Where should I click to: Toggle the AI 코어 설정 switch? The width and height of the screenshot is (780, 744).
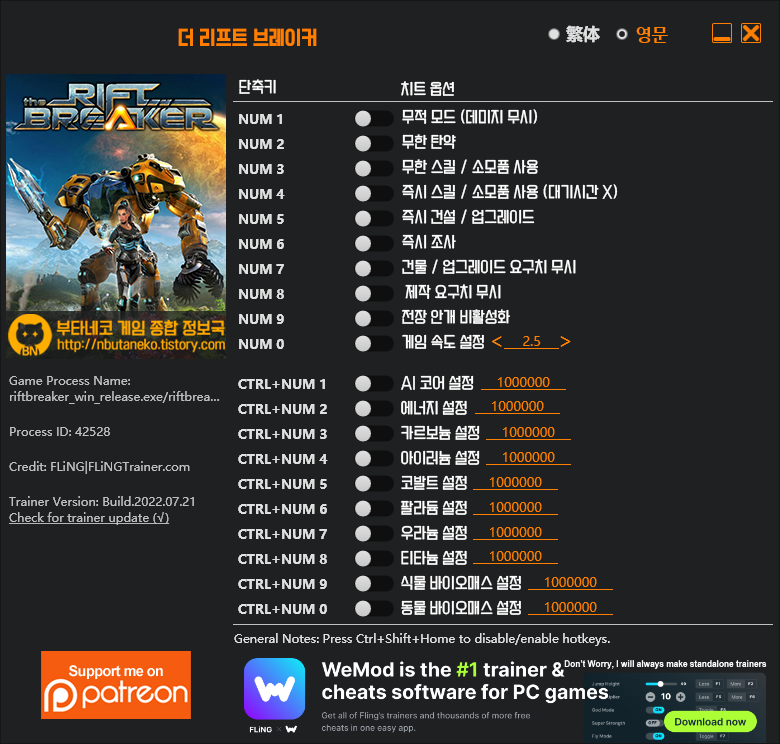[374, 383]
